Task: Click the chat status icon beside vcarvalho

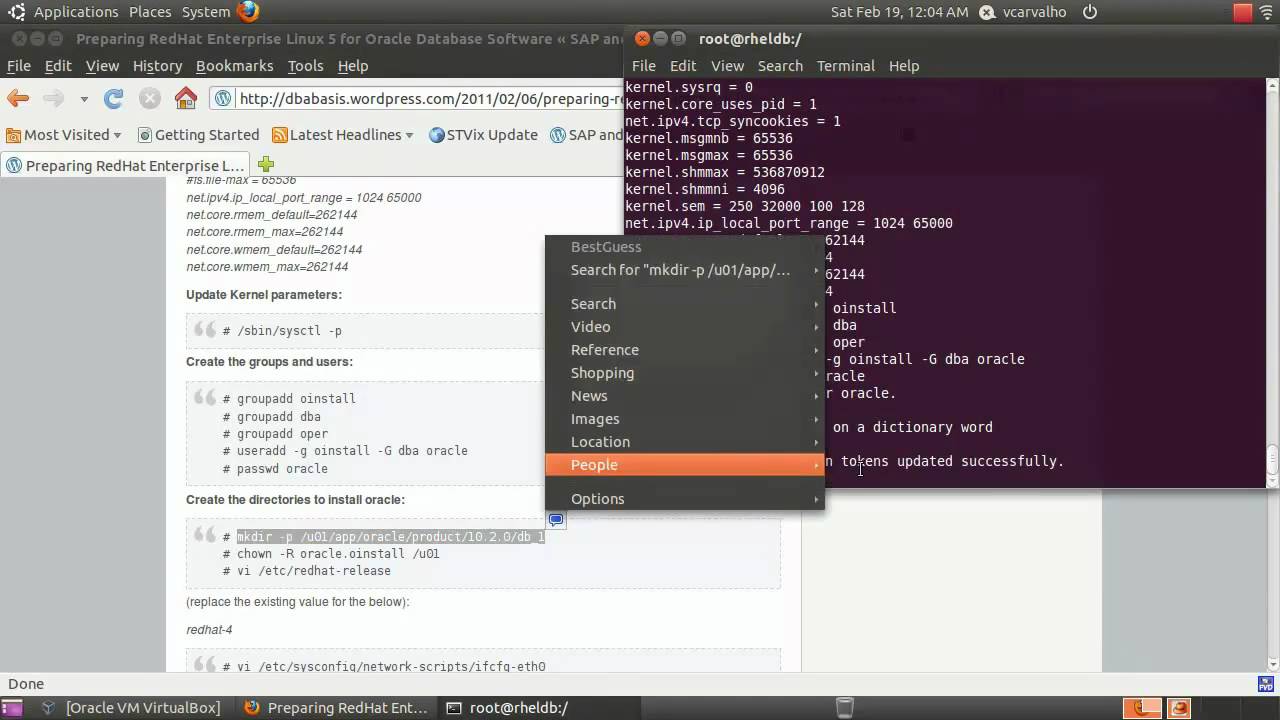Action: [x=988, y=12]
